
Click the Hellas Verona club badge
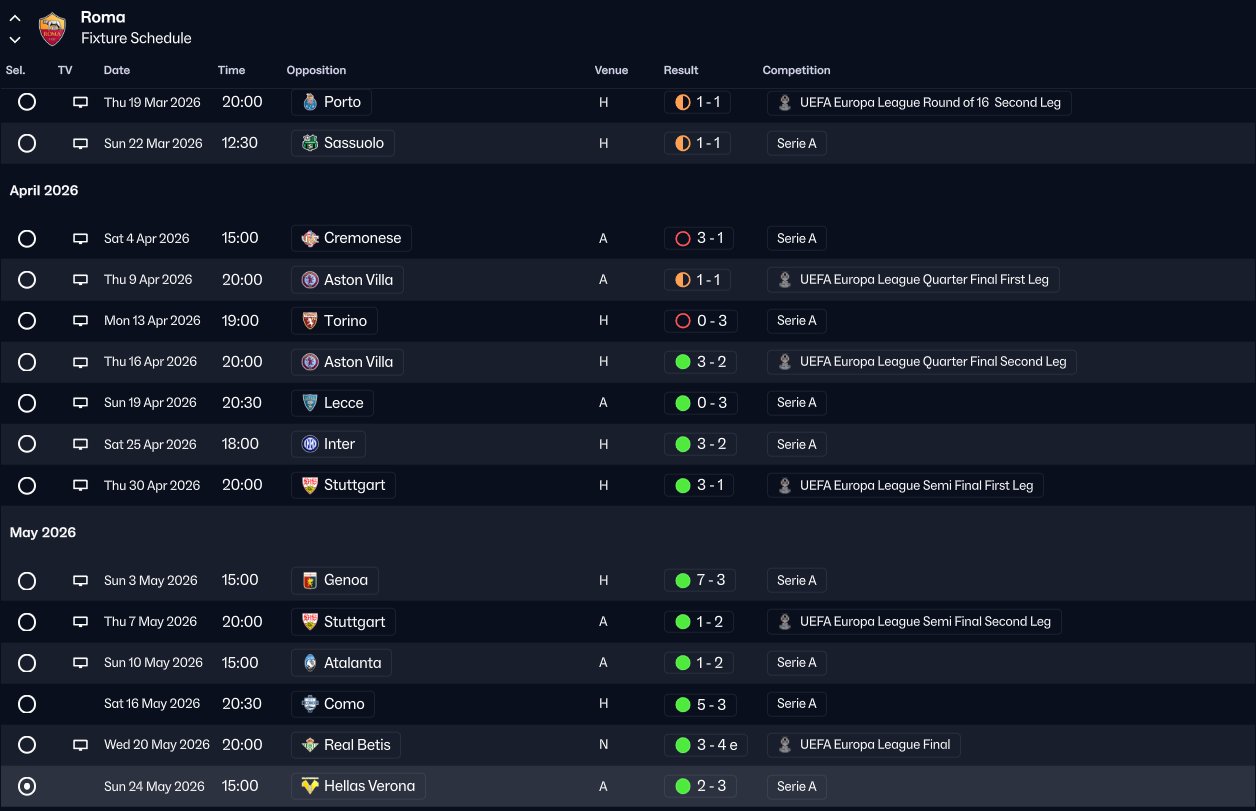point(310,786)
